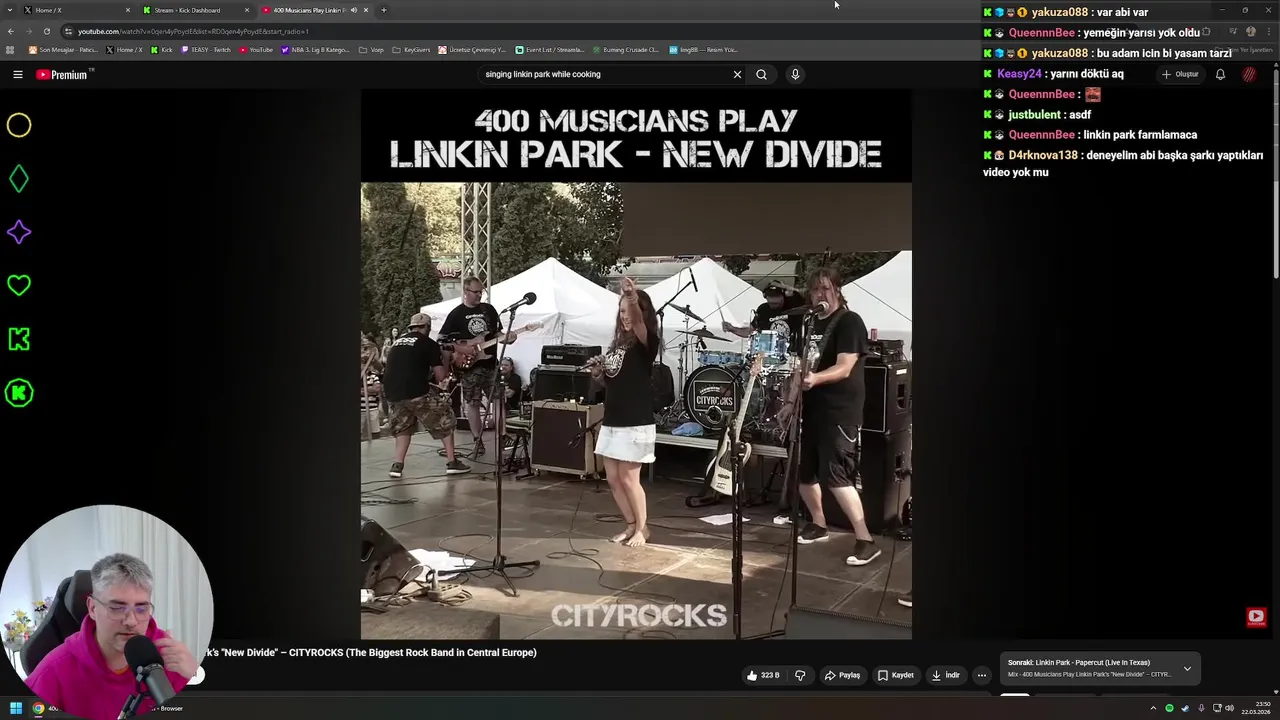Open the Son Mesajlar bookmark
Image resolution: width=1280 pixels, height=720 pixels.
point(63,50)
